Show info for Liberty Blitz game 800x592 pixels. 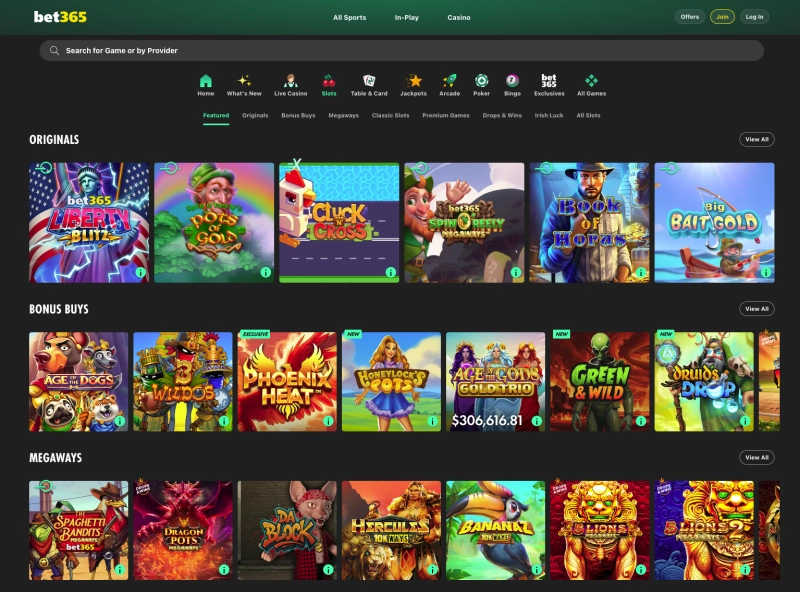click(x=140, y=273)
